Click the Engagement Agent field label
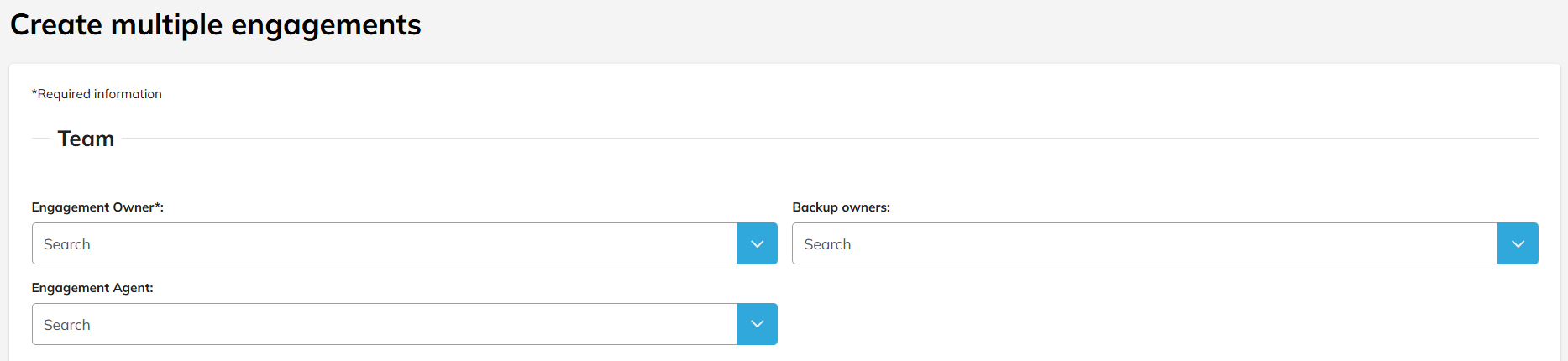 click(92, 288)
